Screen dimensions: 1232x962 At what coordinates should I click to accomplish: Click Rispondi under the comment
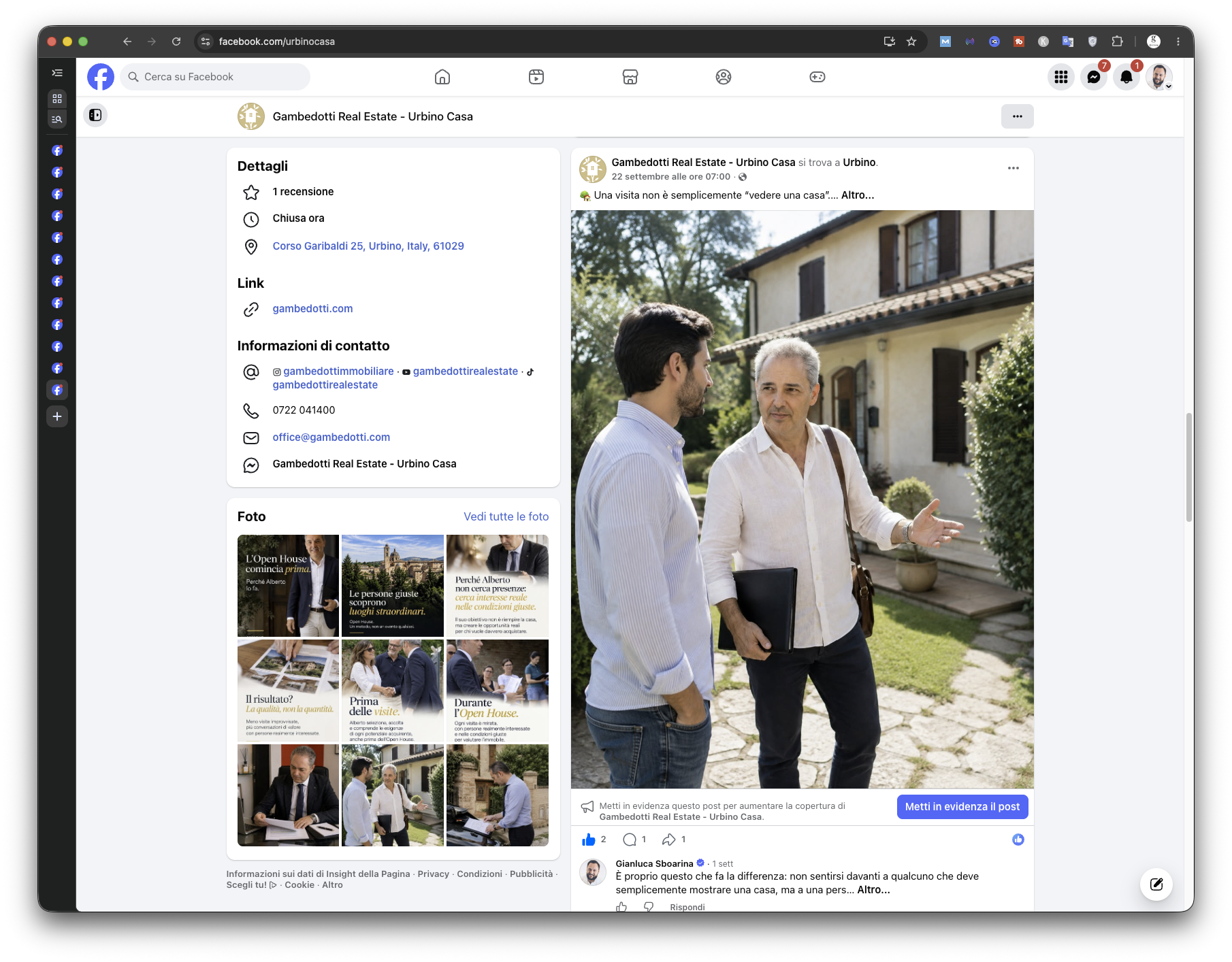687,907
